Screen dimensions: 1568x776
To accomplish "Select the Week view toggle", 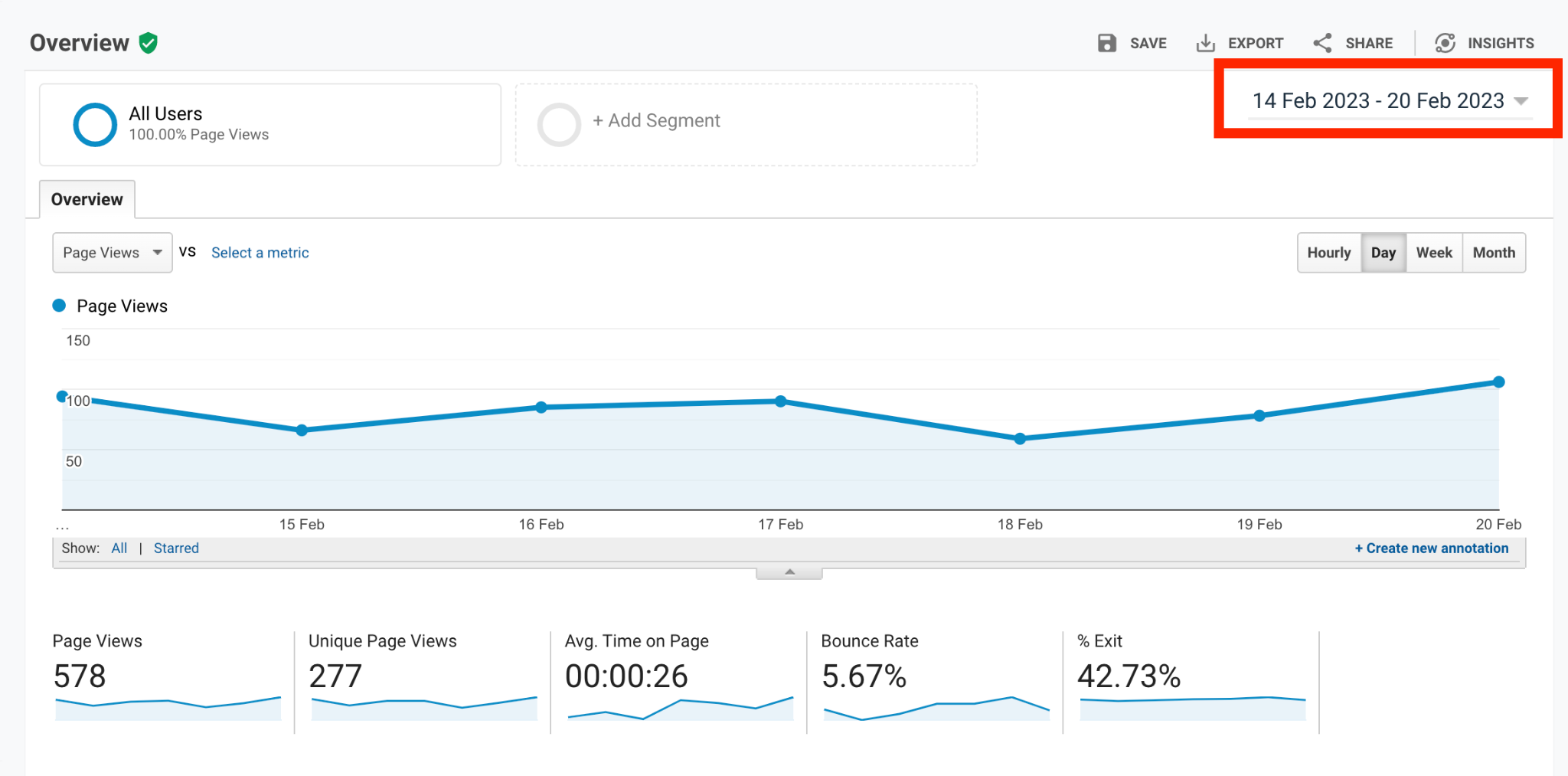I will click(1434, 253).
